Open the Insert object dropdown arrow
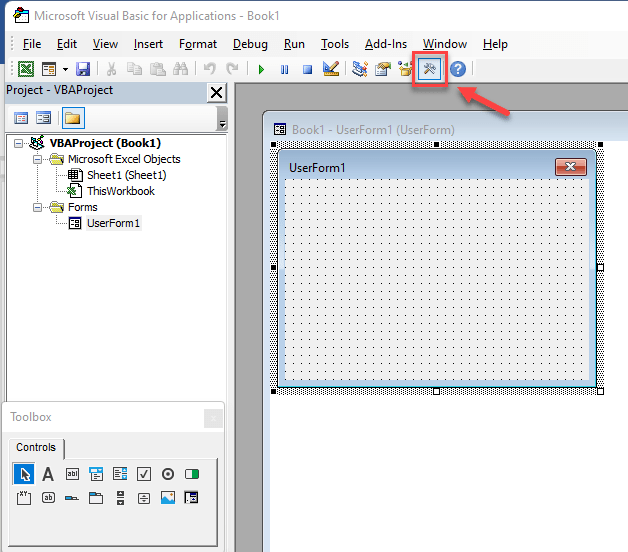Image resolution: width=628 pixels, height=552 pixels. [x=65, y=69]
